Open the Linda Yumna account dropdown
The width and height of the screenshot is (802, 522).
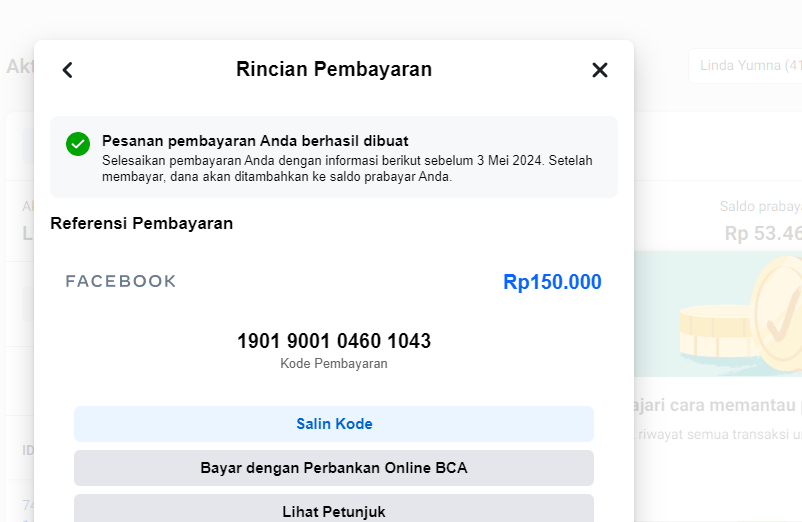click(x=744, y=67)
